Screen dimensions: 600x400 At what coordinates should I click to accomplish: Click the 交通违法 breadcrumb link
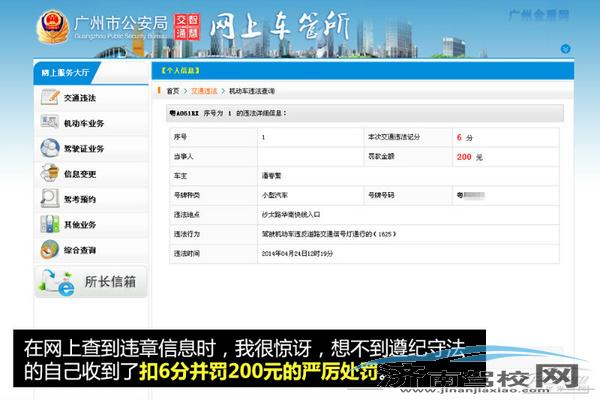(204, 90)
